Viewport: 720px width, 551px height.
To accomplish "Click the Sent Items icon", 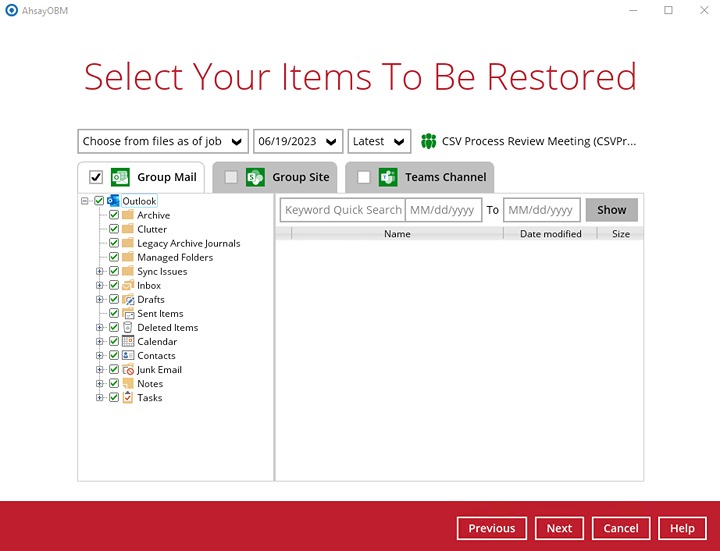I will pyautogui.click(x=128, y=314).
